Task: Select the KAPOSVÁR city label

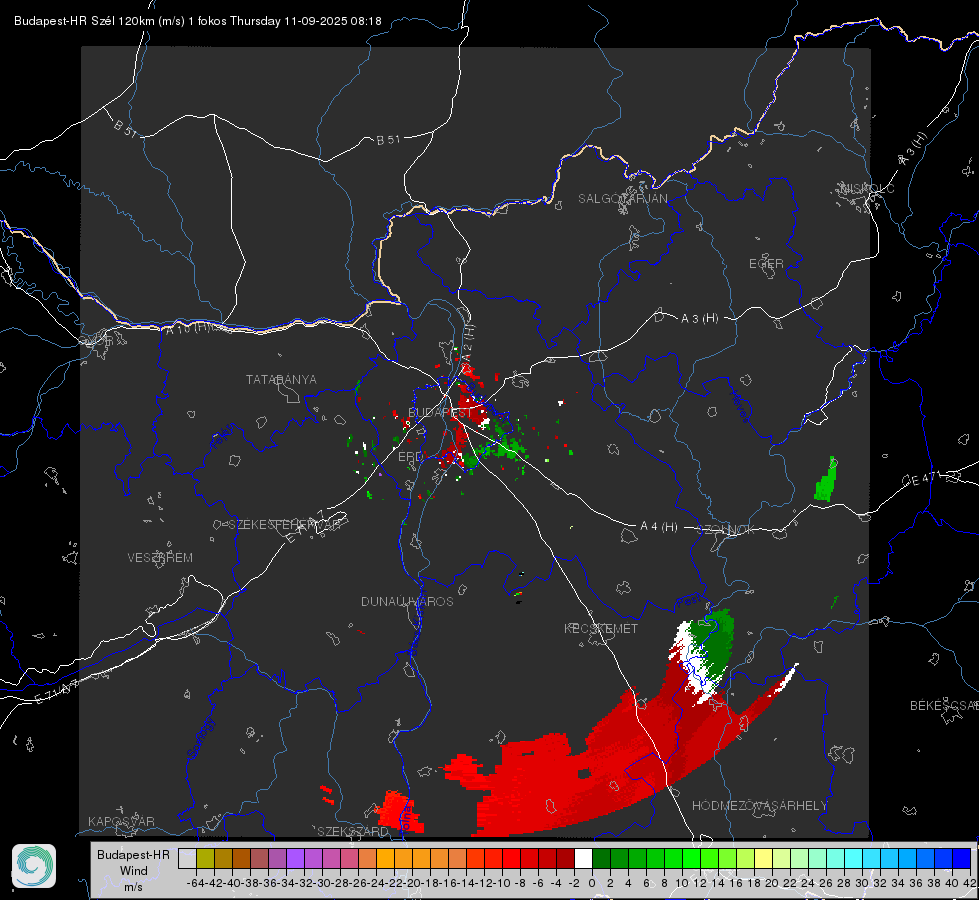Action: [121, 821]
